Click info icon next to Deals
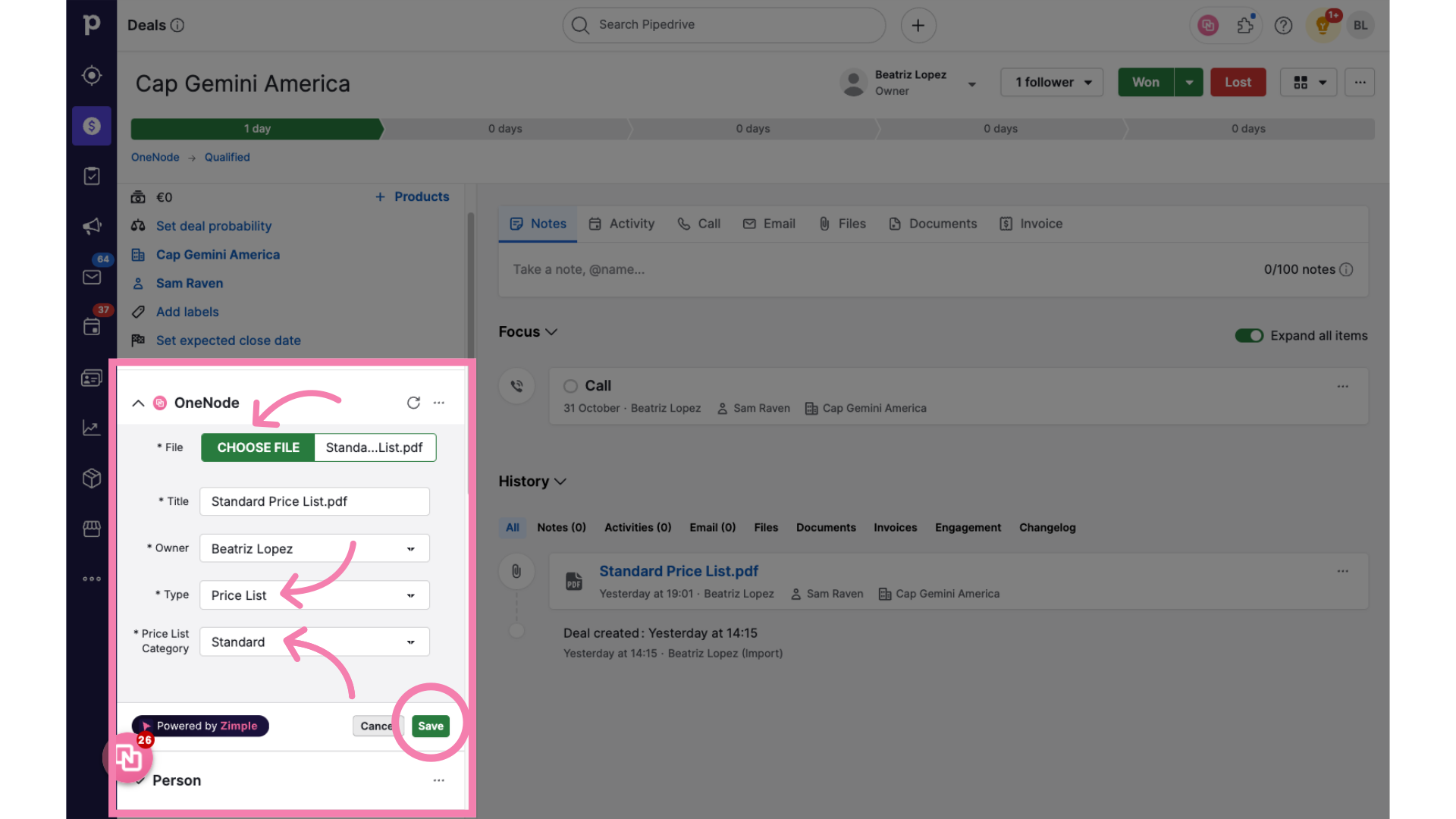1456x819 pixels. tap(177, 25)
